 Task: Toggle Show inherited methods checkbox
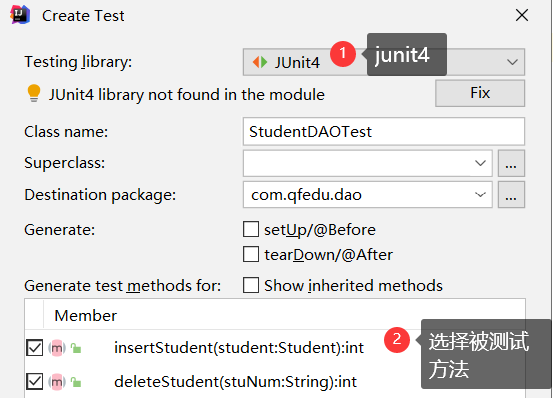251,285
